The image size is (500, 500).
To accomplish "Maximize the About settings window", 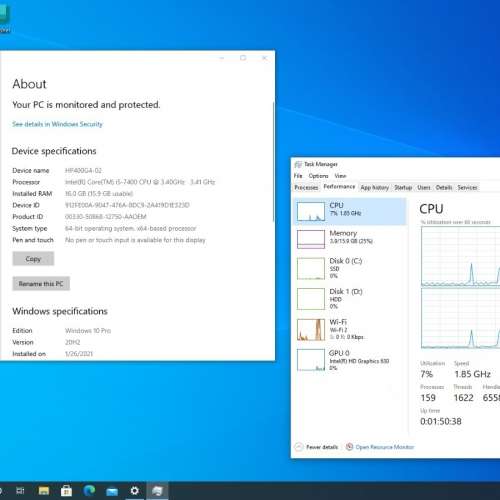I will (243, 58).
